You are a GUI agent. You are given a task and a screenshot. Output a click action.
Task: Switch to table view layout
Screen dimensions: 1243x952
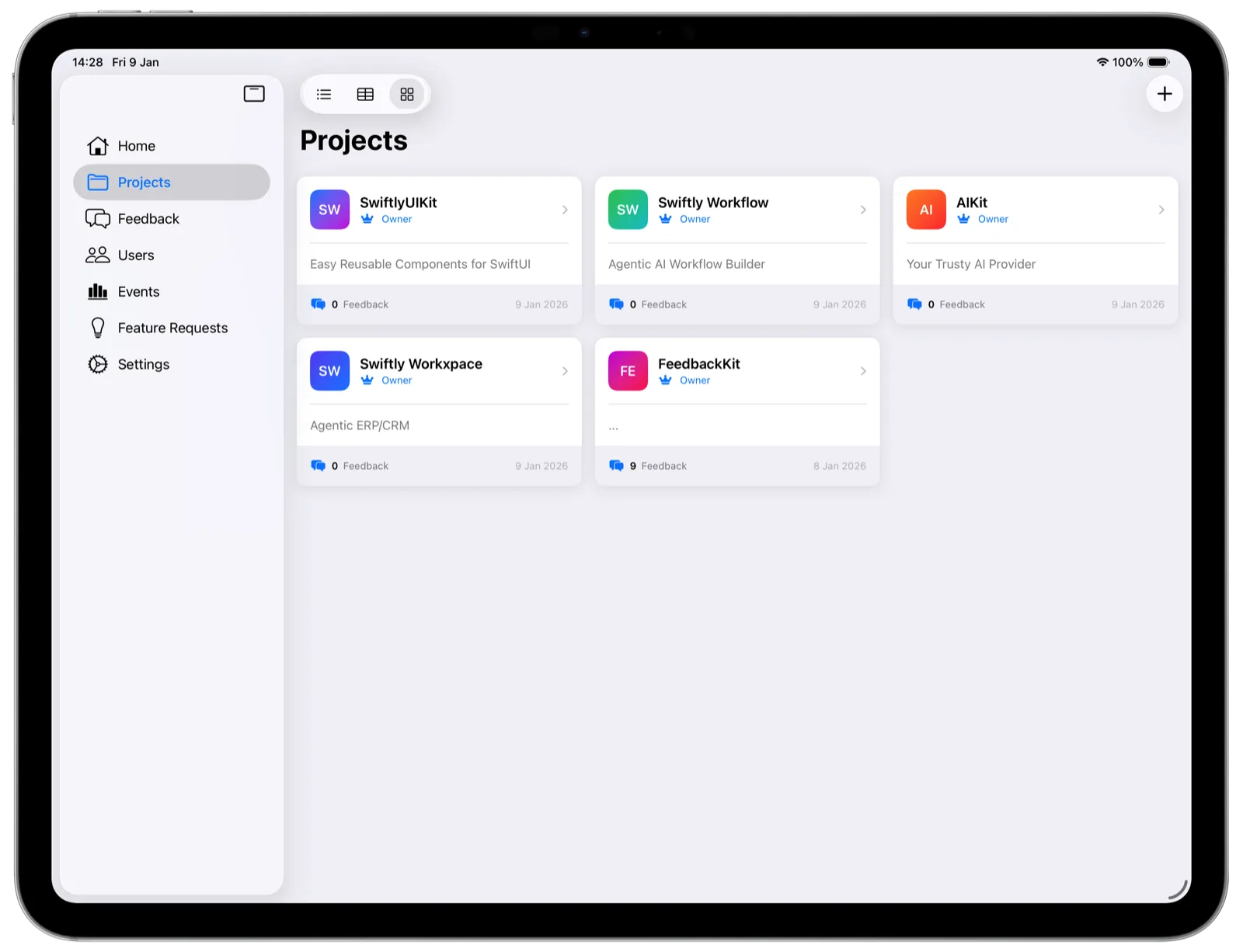(365, 94)
